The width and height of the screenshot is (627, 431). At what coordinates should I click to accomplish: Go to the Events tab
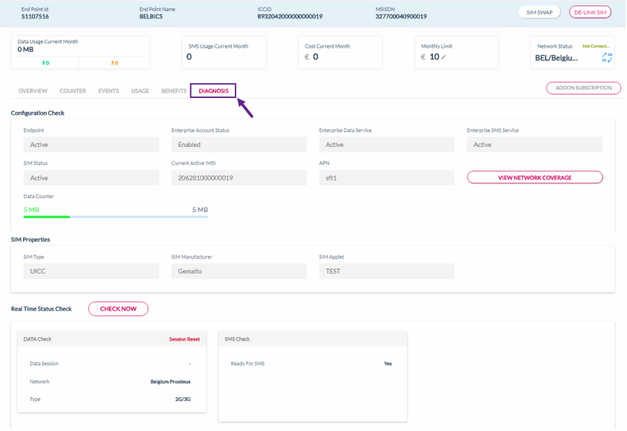point(108,91)
